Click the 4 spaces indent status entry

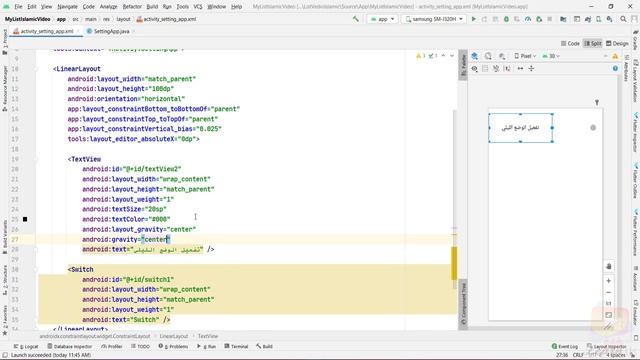(616, 355)
